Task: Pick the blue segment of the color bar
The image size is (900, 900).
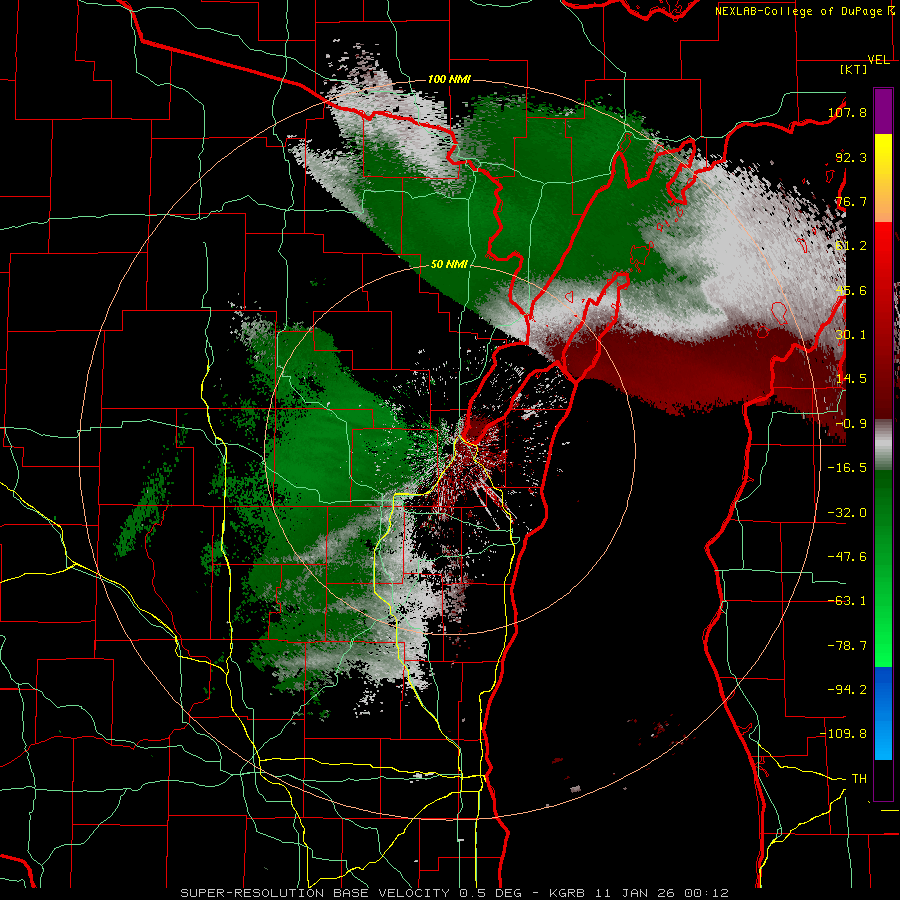Action: 883,713
